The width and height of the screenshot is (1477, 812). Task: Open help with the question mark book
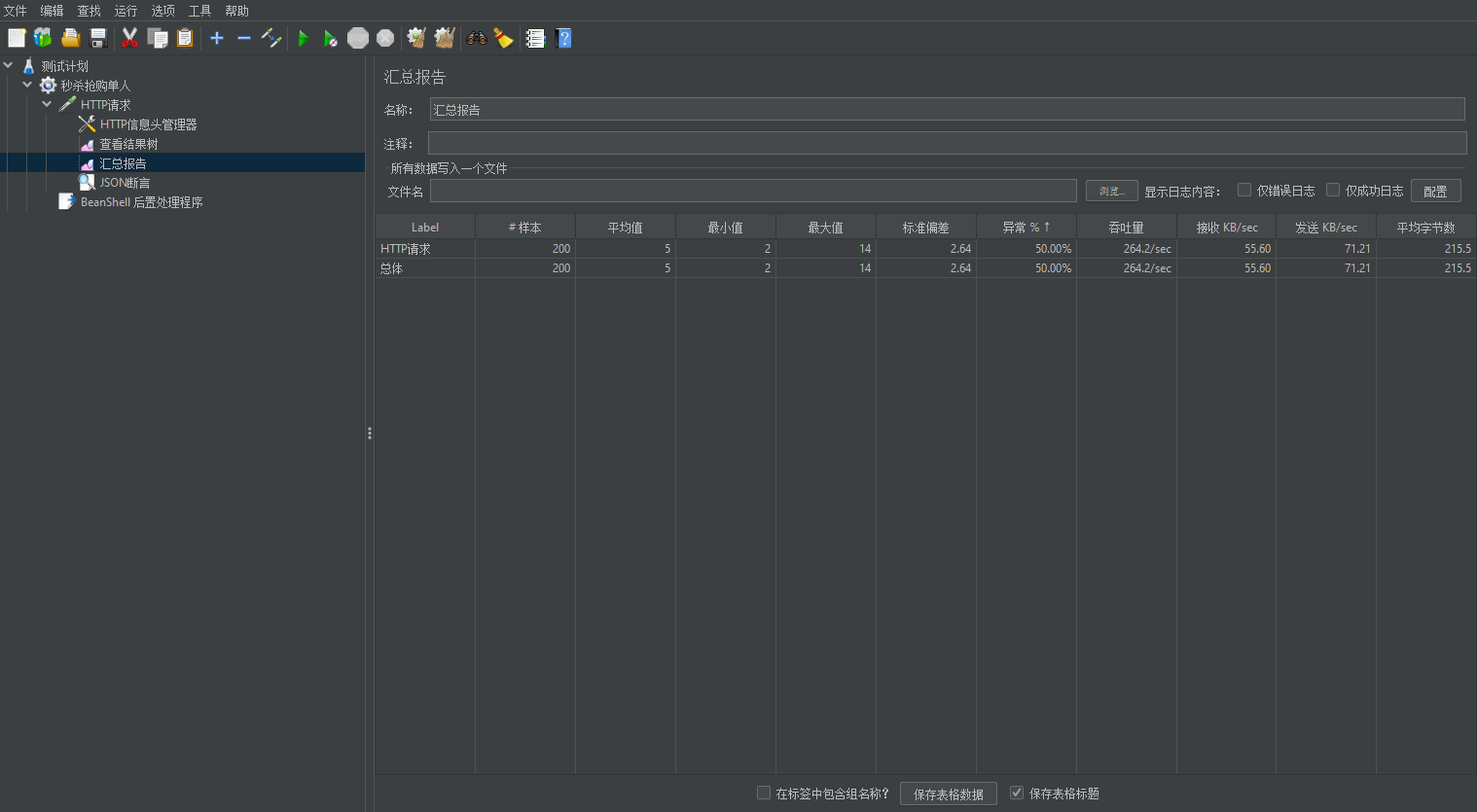point(563,38)
